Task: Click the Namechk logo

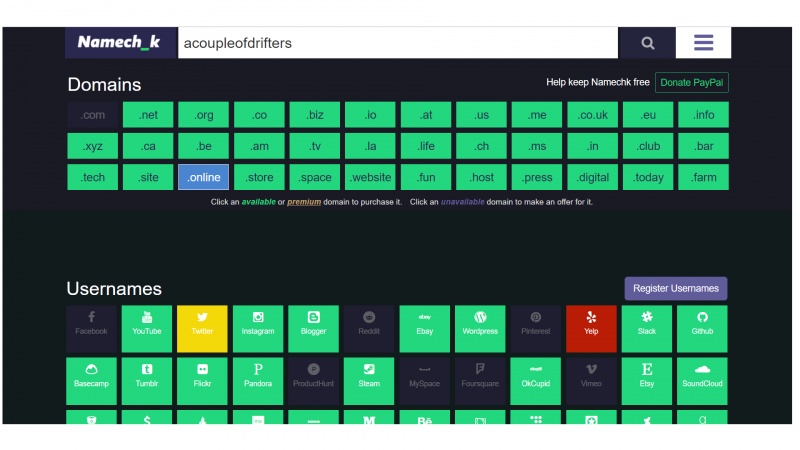Action: (x=121, y=43)
